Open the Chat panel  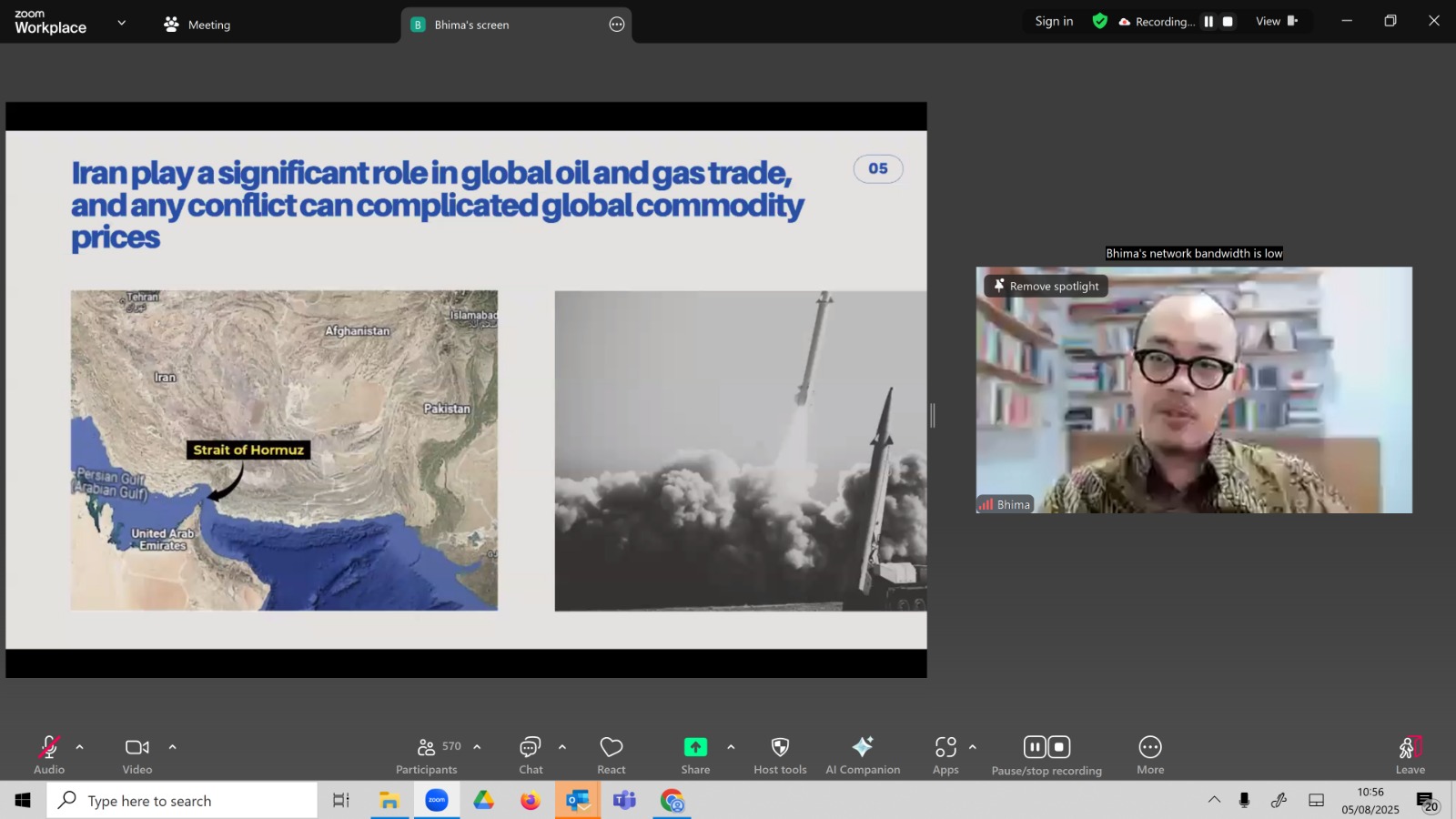531,755
